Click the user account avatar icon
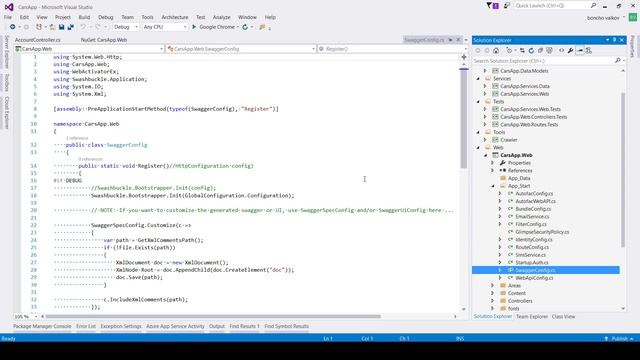 [633, 18]
